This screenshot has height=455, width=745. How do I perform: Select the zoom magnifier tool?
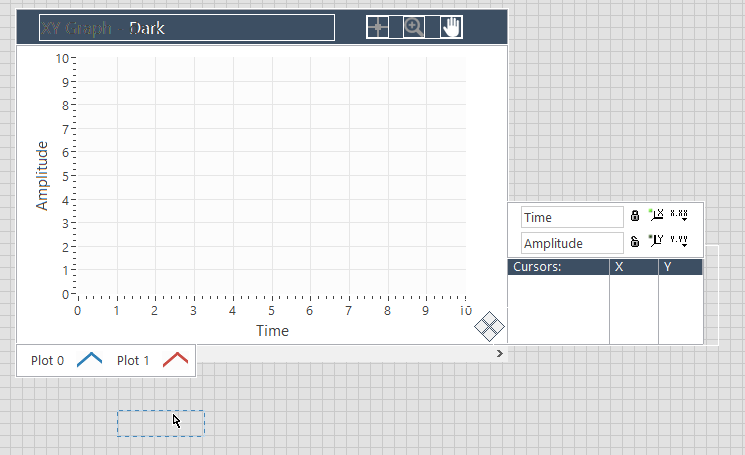tap(414, 27)
